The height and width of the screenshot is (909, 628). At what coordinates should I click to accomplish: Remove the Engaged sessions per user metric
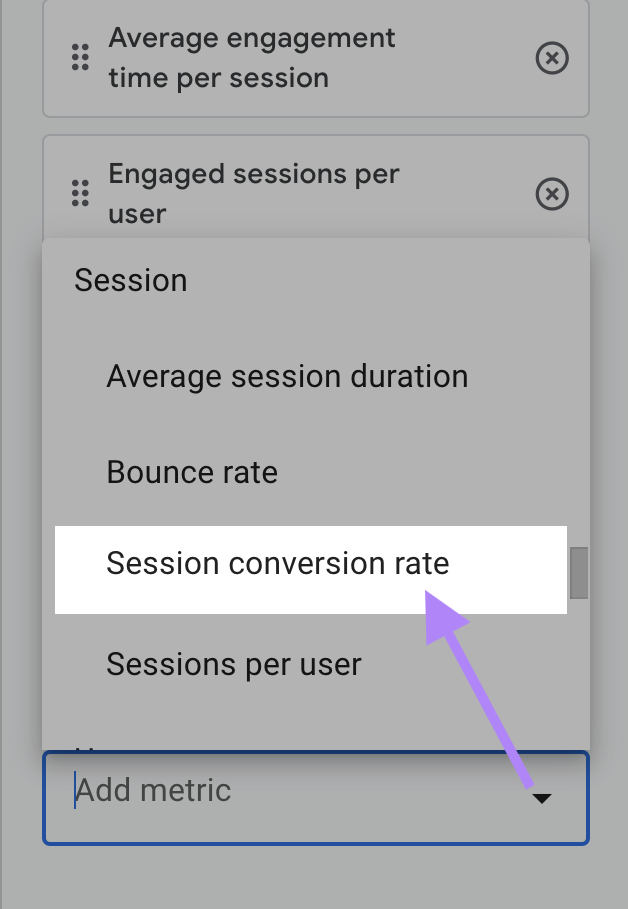click(551, 193)
